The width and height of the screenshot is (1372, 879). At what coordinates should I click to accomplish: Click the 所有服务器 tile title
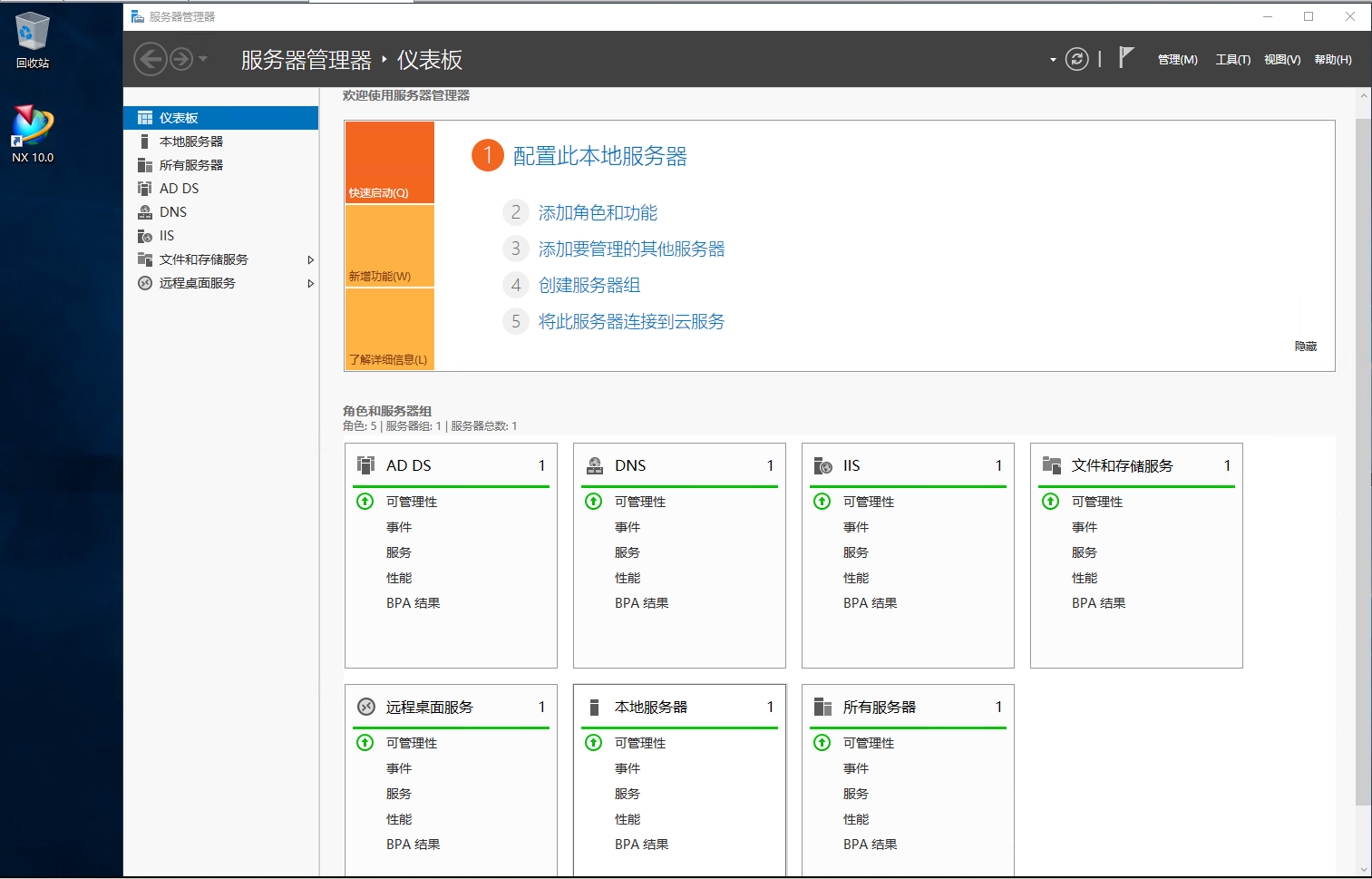[880, 707]
